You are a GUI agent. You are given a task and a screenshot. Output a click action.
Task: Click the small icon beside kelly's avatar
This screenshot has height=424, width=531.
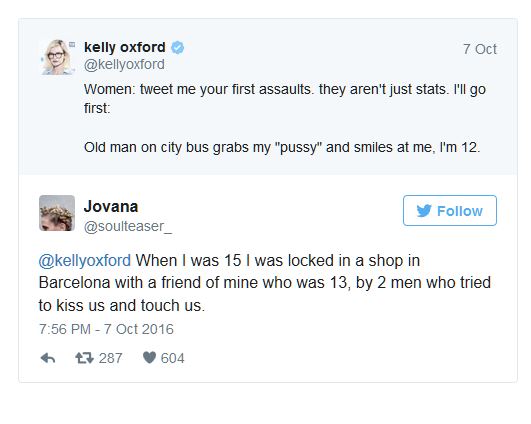(x=71, y=44)
